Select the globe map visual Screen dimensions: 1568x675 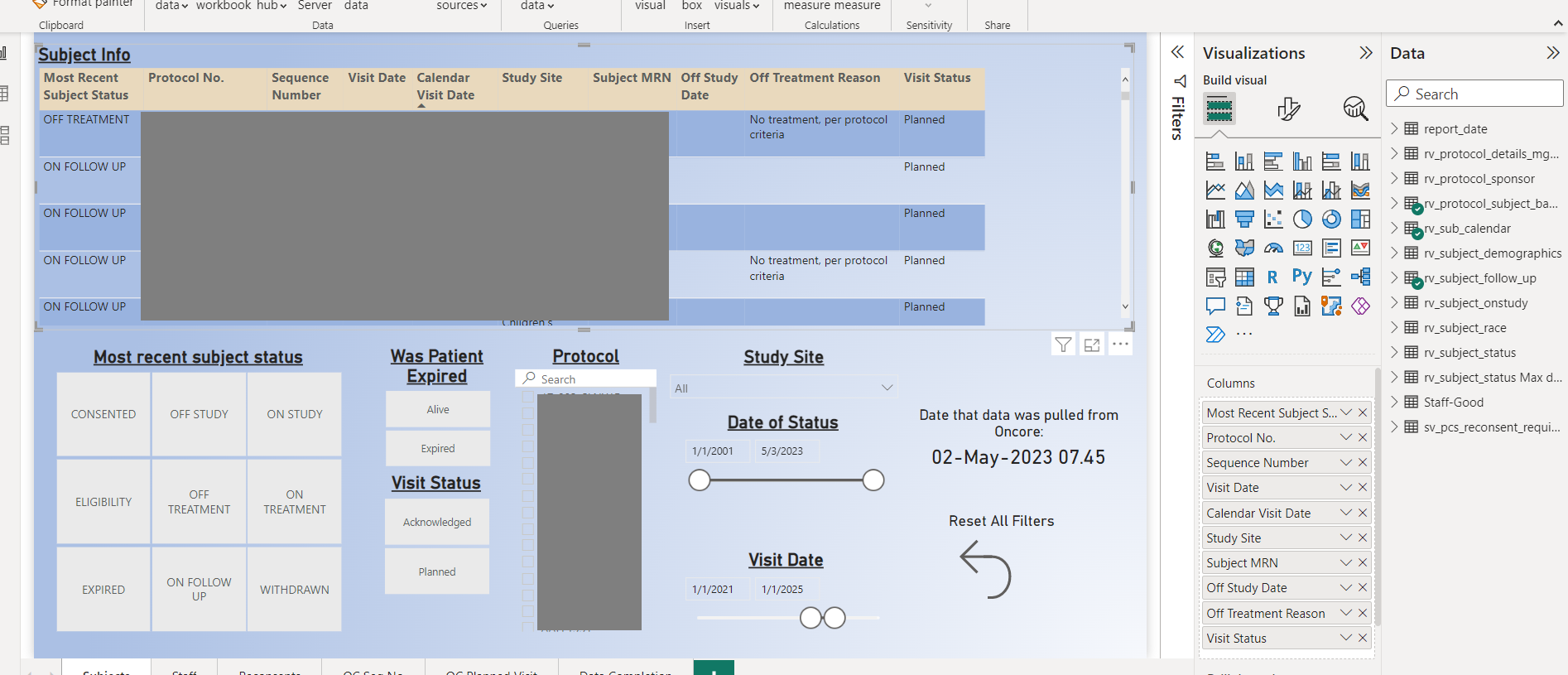click(1214, 248)
